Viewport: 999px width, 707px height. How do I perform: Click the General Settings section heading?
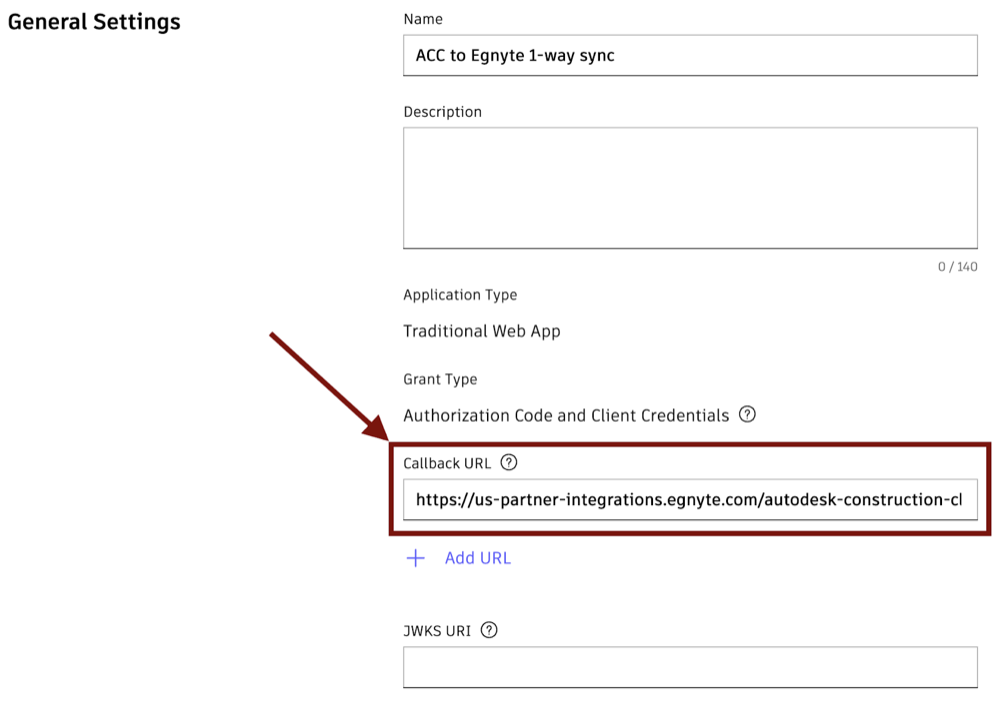[x=94, y=21]
